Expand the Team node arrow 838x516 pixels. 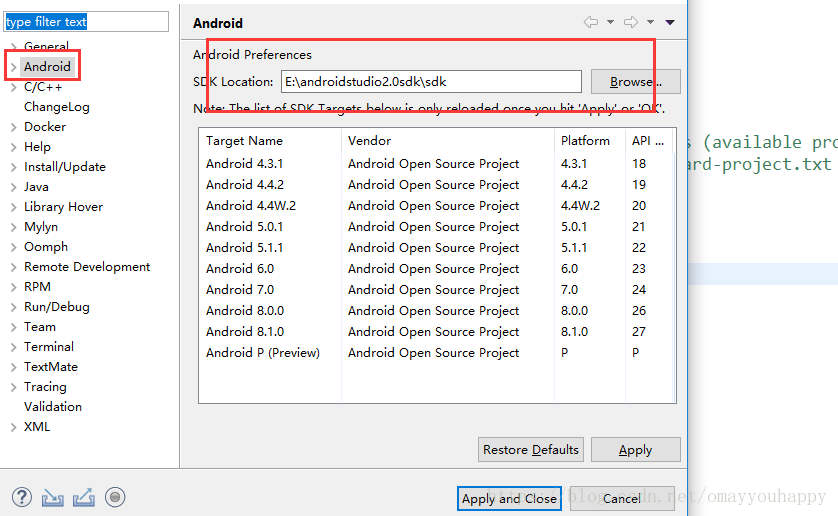[x=14, y=327]
